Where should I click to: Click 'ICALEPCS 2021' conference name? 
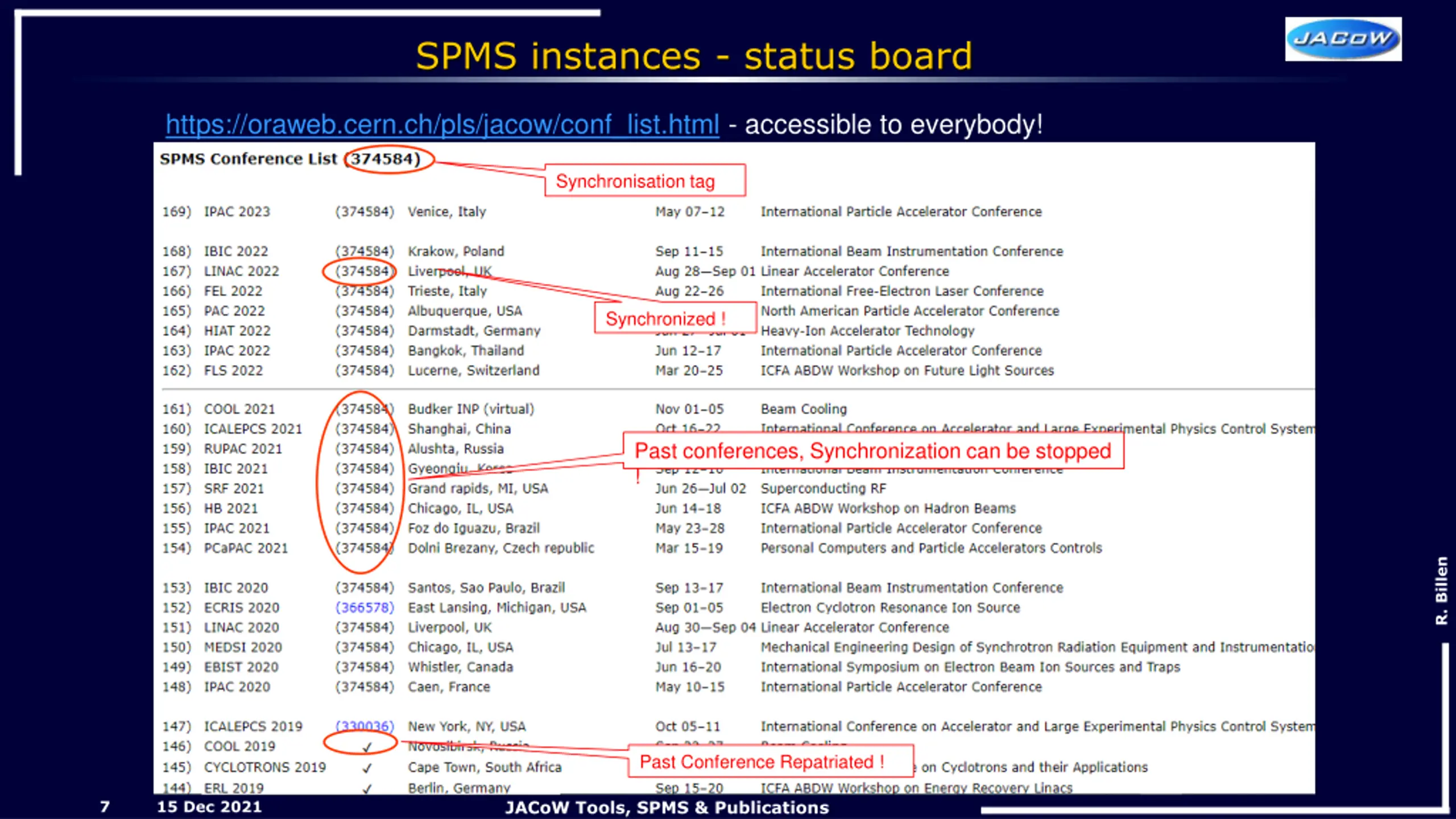[x=253, y=429]
